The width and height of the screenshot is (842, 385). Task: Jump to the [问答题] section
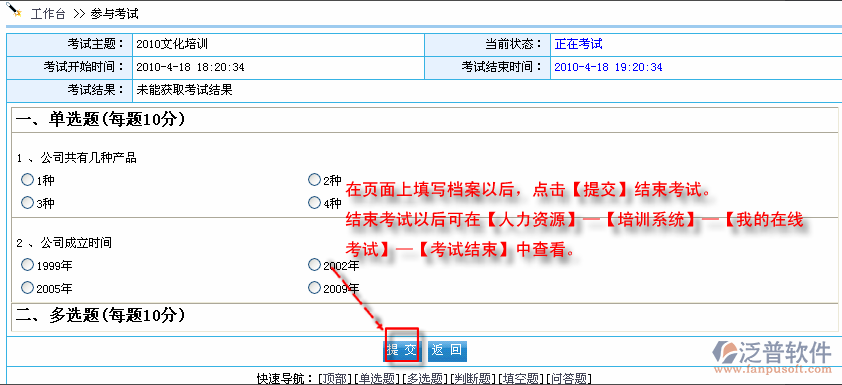pyautogui.click(x=569, y=379)
